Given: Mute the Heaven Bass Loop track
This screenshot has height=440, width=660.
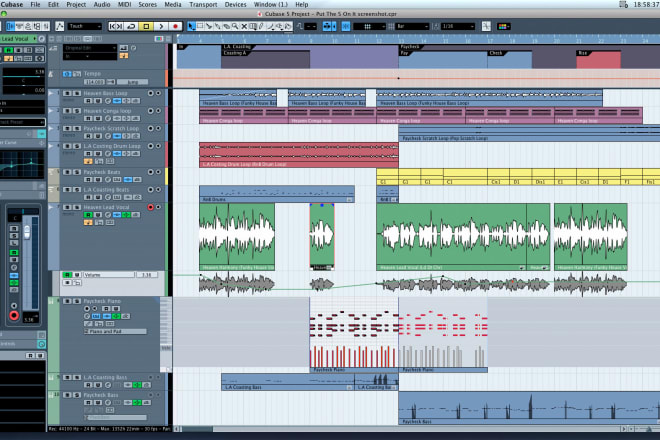Looking at the screenshot, I should (67, 93).
